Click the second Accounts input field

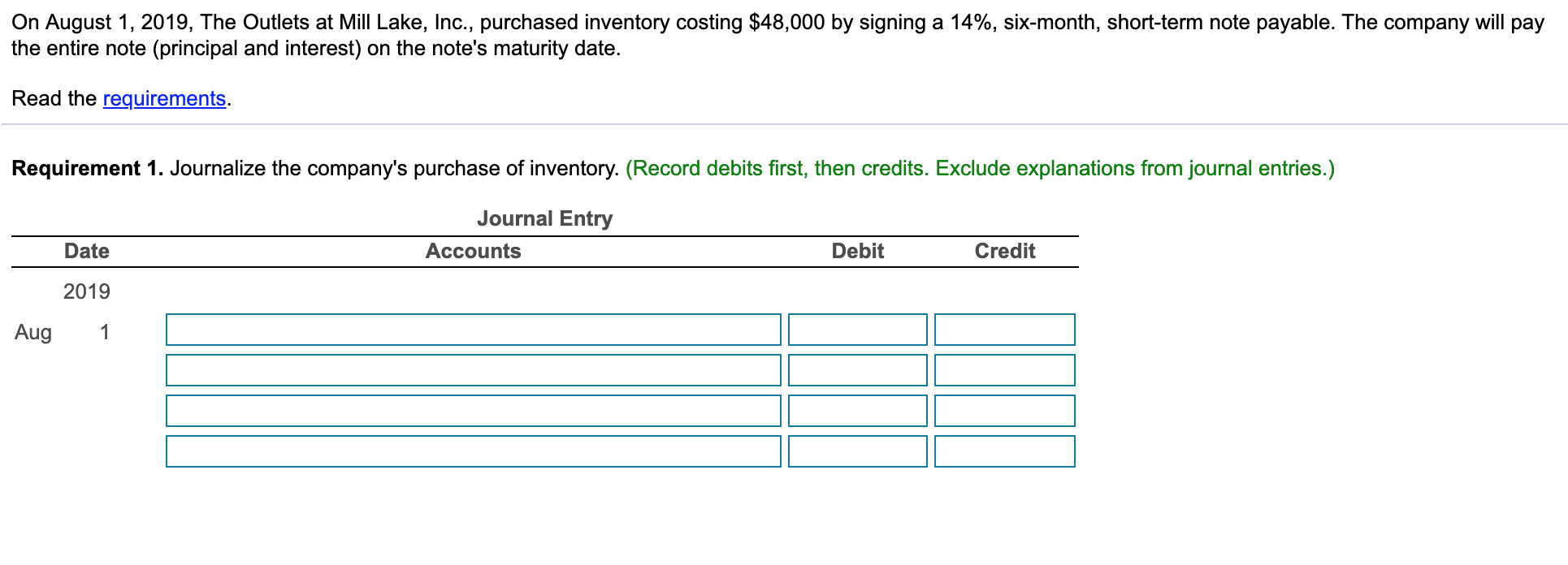(473, 370)
